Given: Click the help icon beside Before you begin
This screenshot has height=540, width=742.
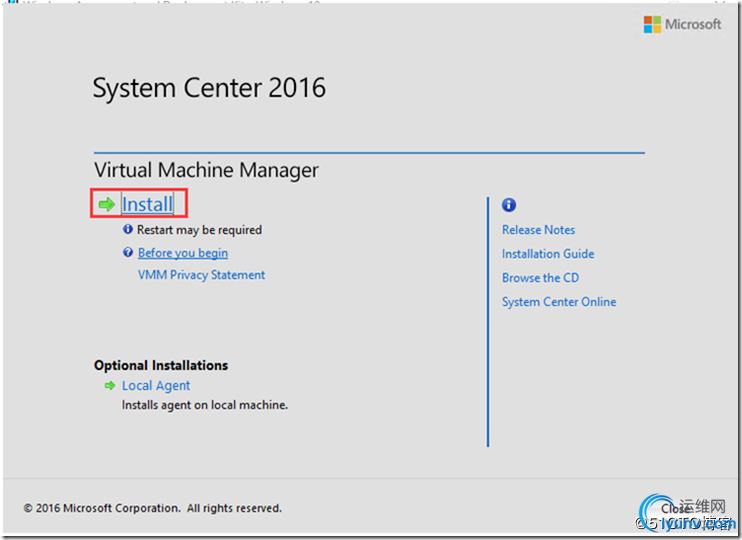Looking at the screenshot, I should pos(128,252).
